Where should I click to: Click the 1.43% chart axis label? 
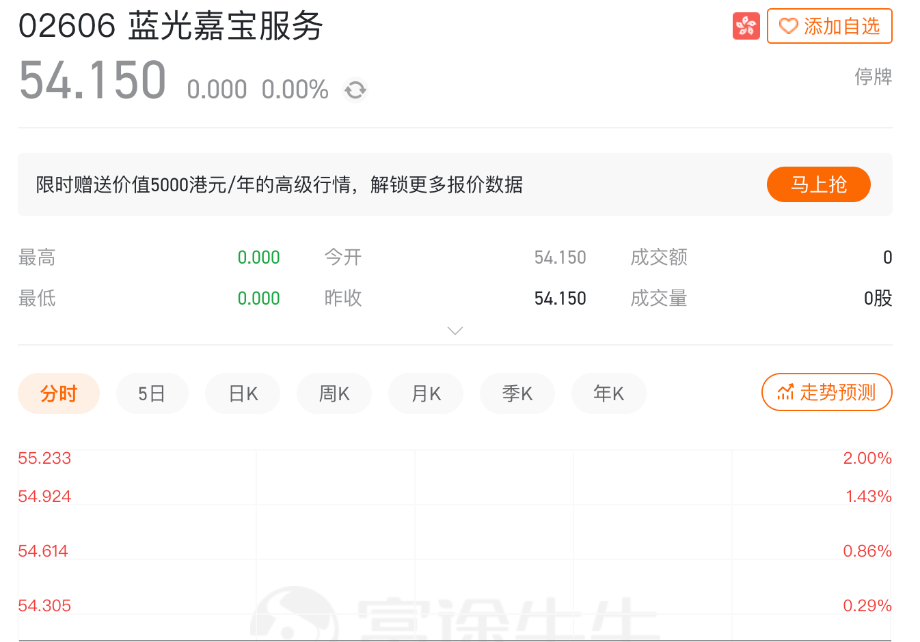[x=868, y=496]
